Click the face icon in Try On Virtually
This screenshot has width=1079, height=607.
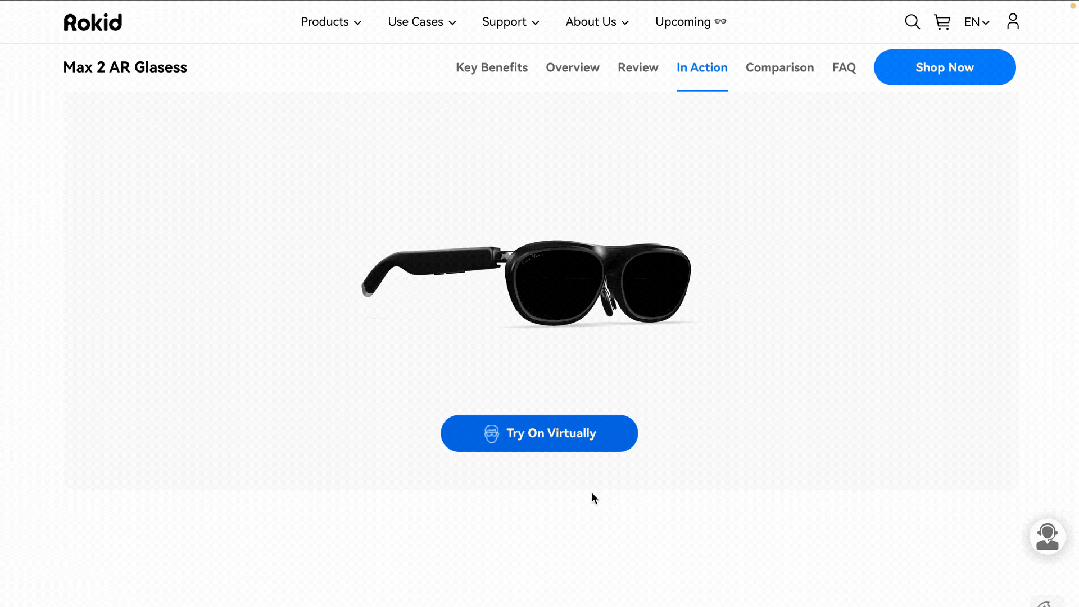click(491, 434)
